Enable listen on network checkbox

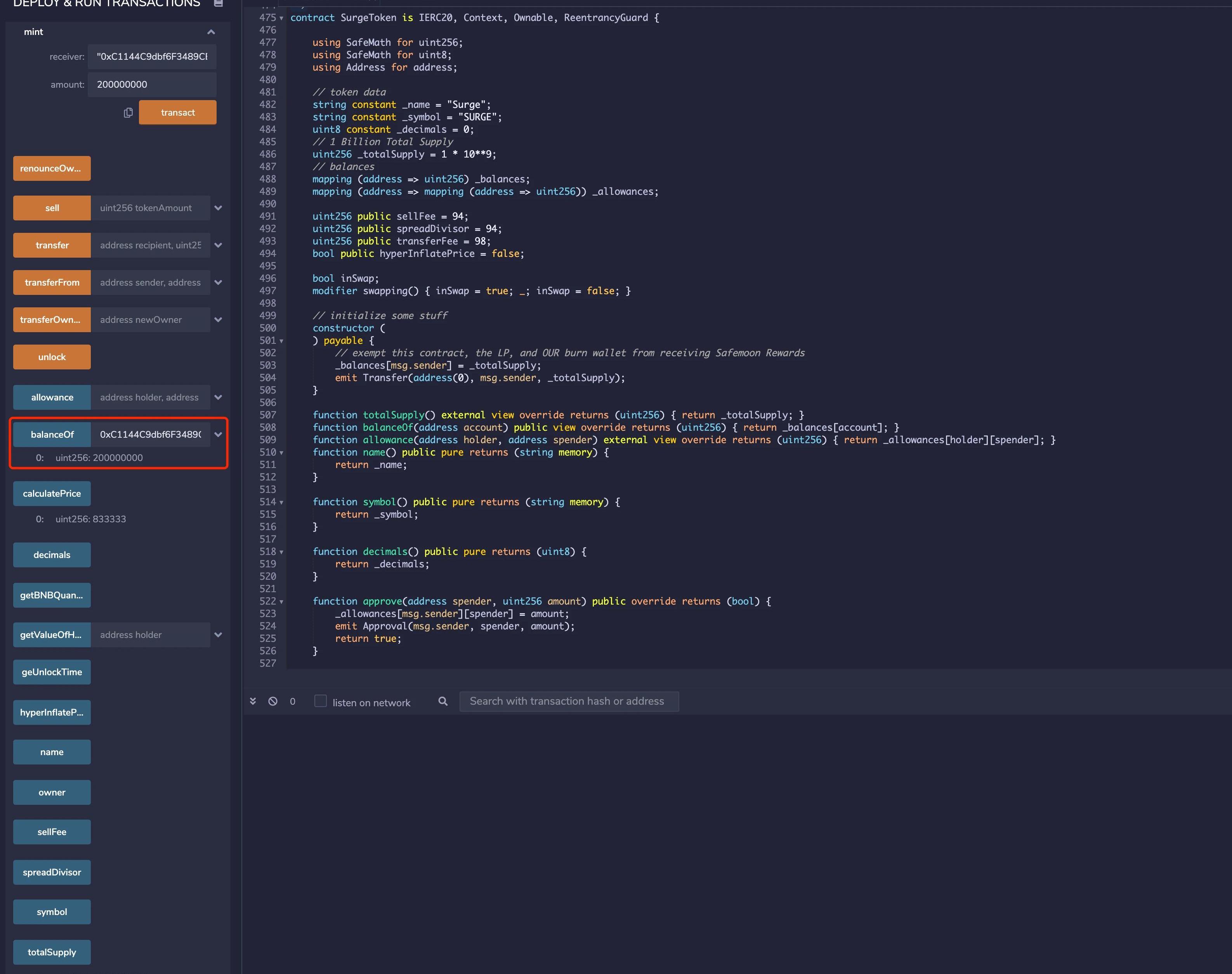[x=321, y=702]
